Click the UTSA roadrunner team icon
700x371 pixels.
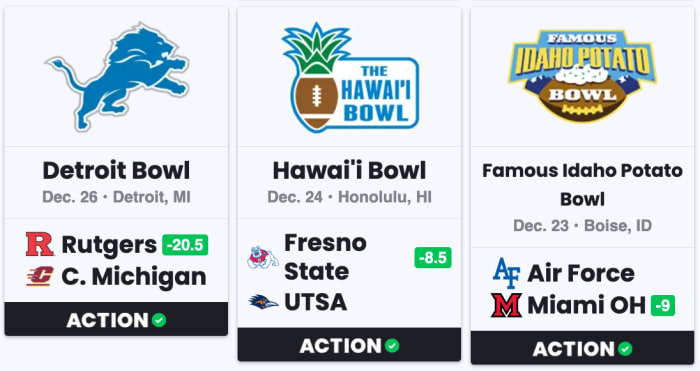(263, 302)
